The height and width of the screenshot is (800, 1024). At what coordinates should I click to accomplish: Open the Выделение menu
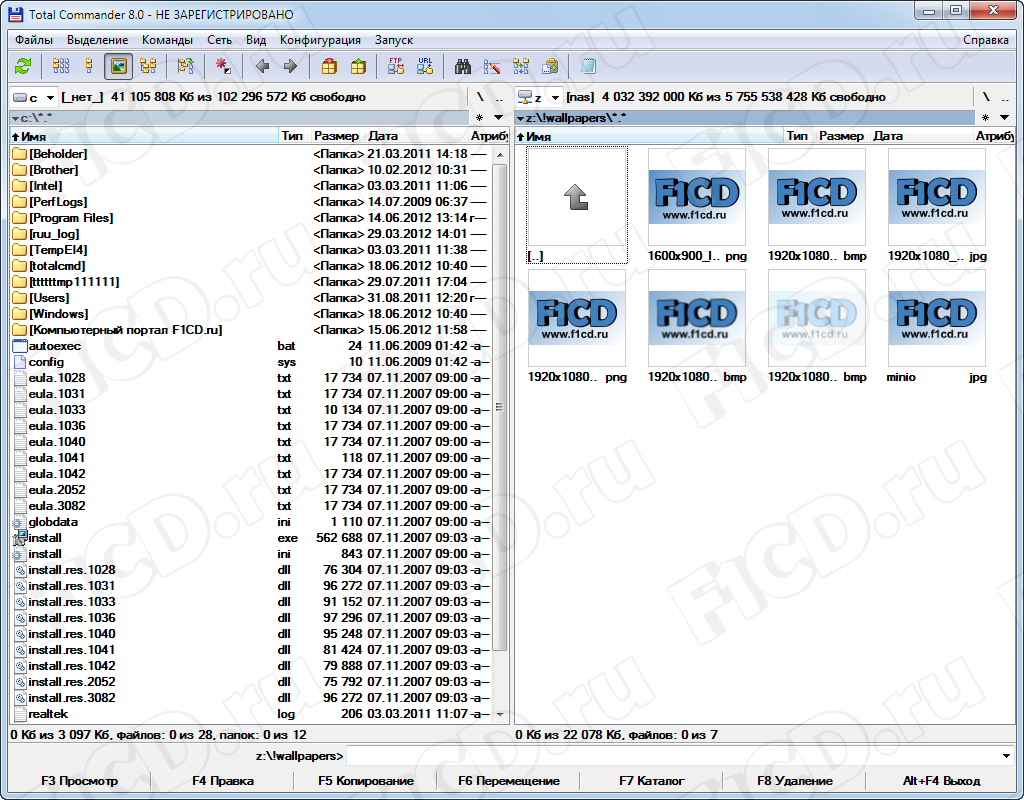click(97, 40)
